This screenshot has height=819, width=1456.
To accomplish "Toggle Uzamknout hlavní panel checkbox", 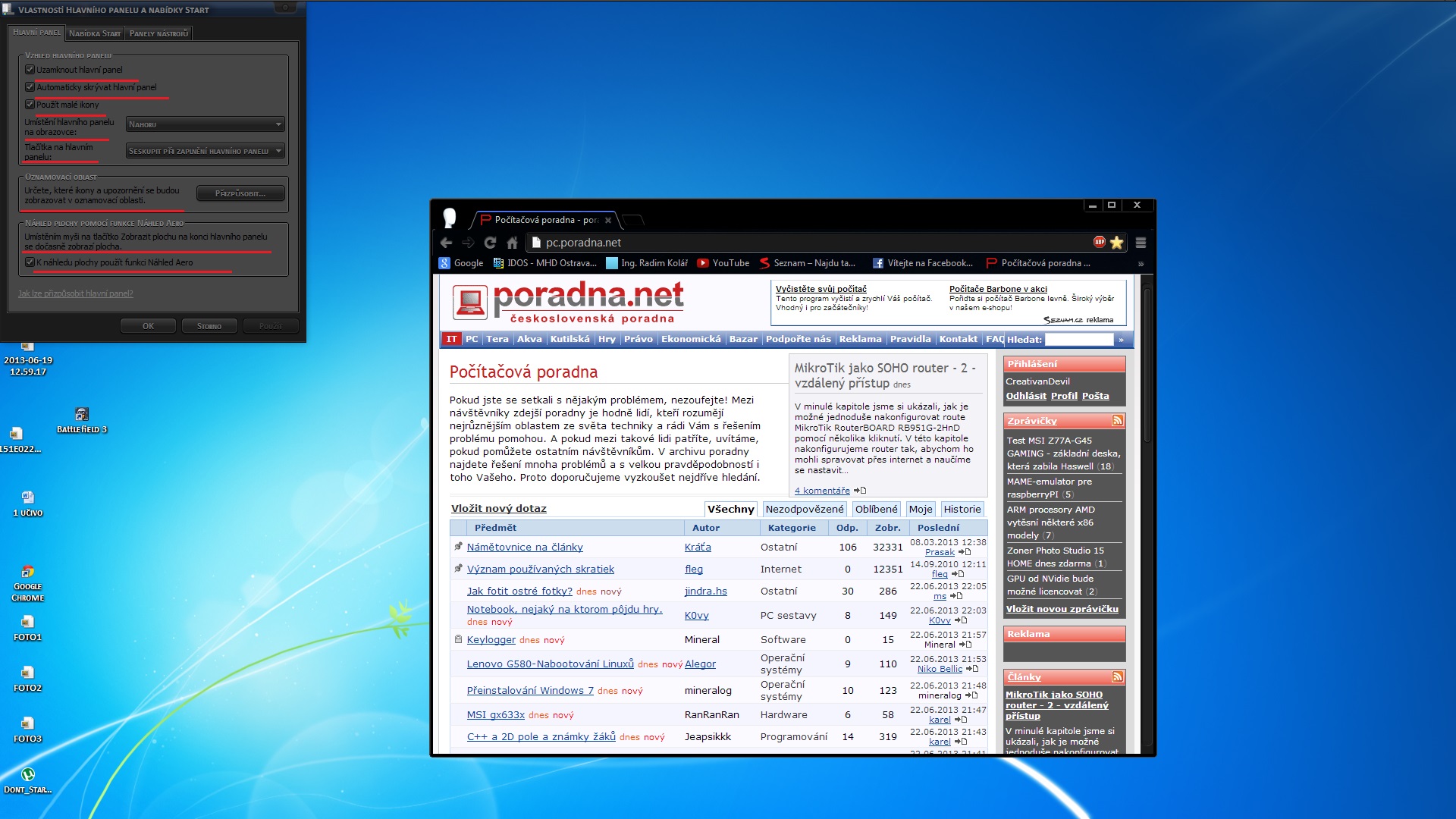I will [x=30, y=70].
